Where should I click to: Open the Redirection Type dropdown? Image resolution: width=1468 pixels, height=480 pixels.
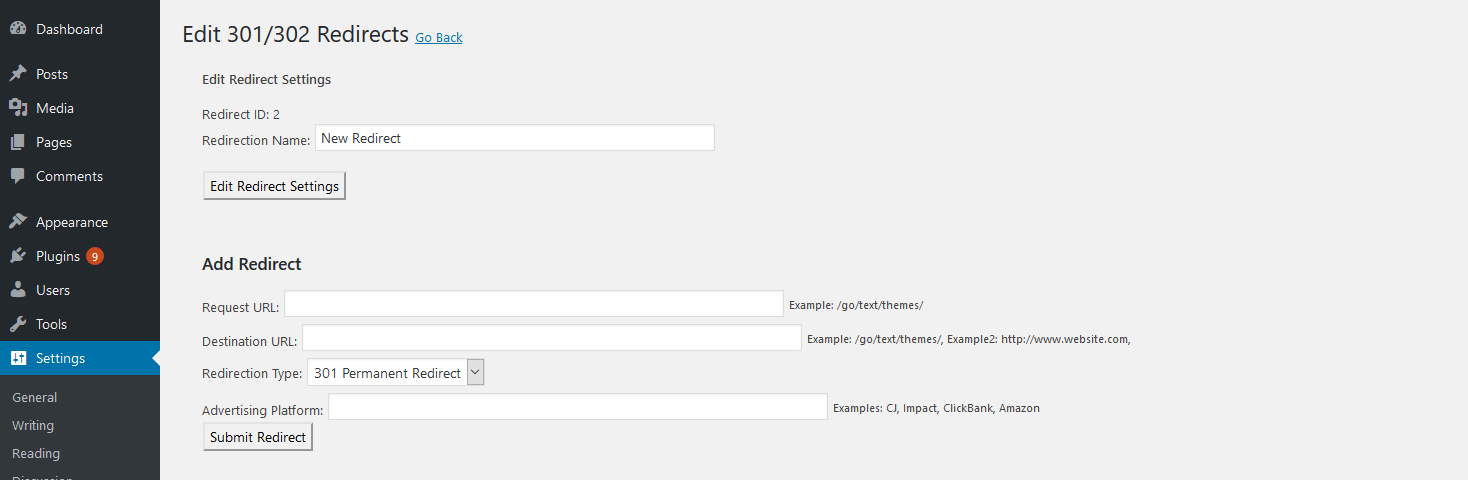click(x=396, y=373)
